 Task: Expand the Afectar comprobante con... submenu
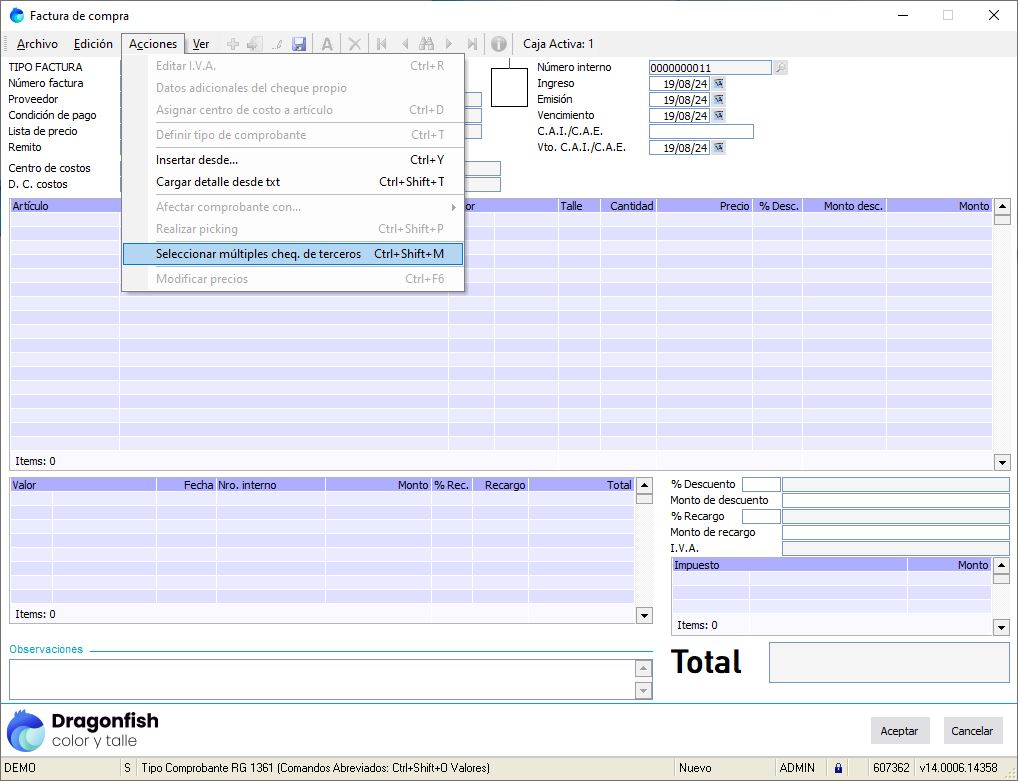click(293, 207)
